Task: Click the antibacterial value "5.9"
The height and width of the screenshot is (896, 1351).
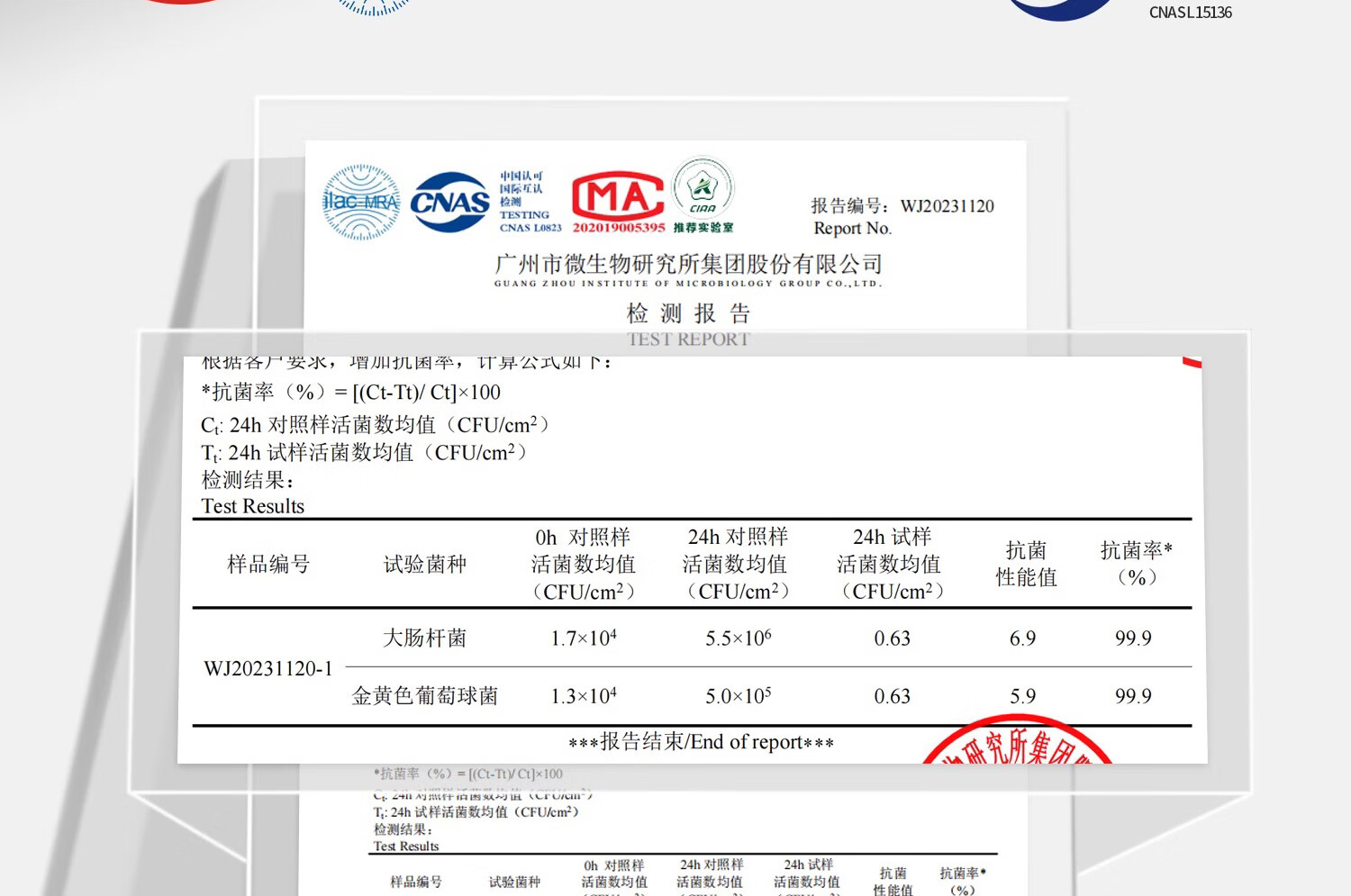Action: coord(1022,696)
